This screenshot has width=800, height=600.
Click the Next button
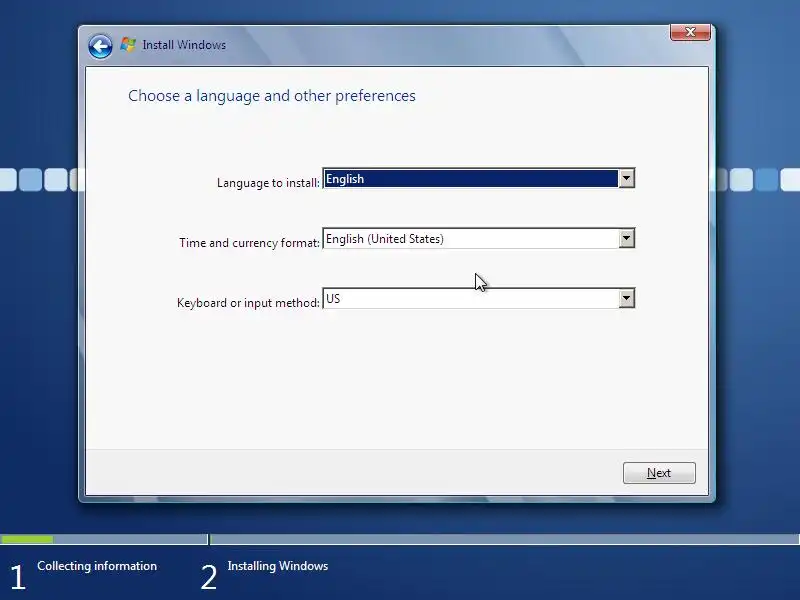click(x=659, y=473)
